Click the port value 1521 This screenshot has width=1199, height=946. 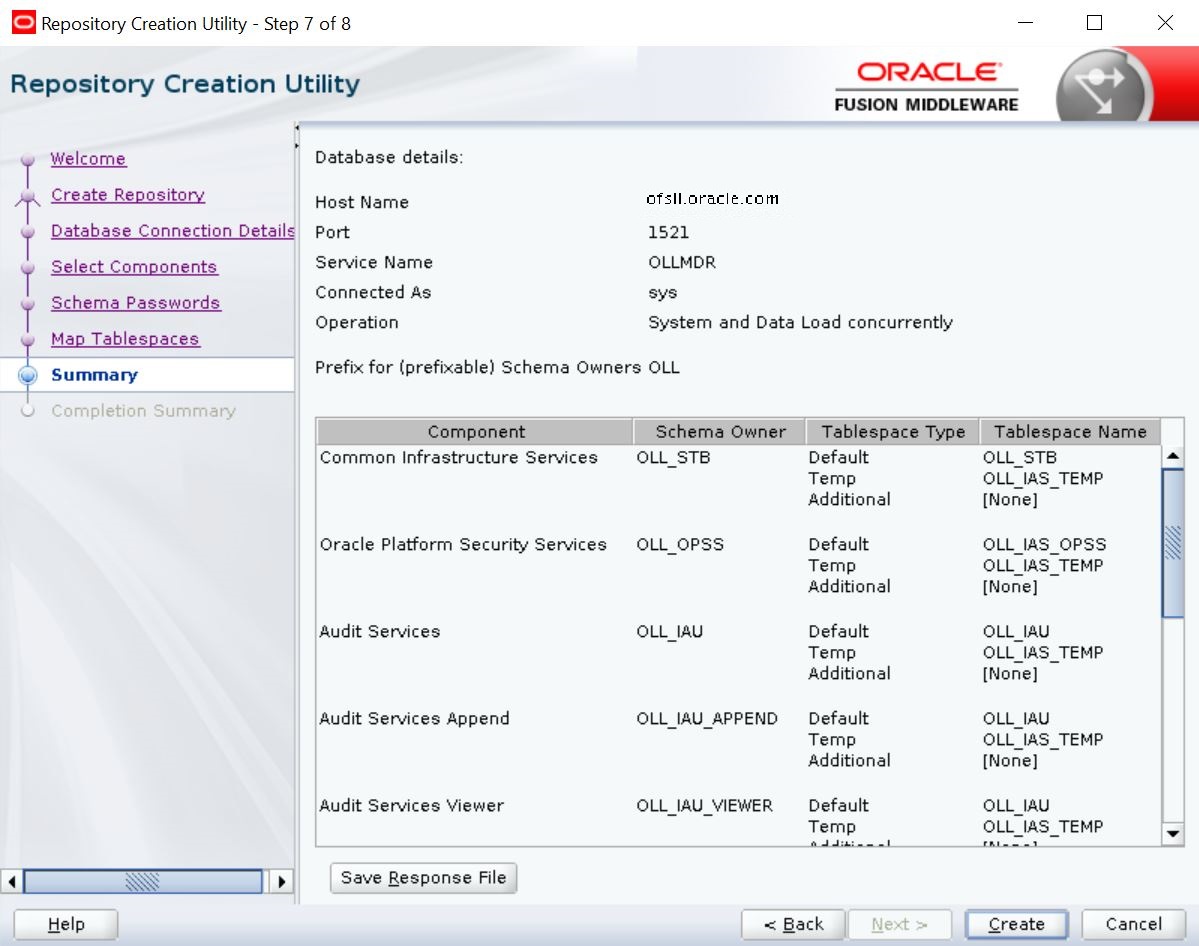coord(668,232)
